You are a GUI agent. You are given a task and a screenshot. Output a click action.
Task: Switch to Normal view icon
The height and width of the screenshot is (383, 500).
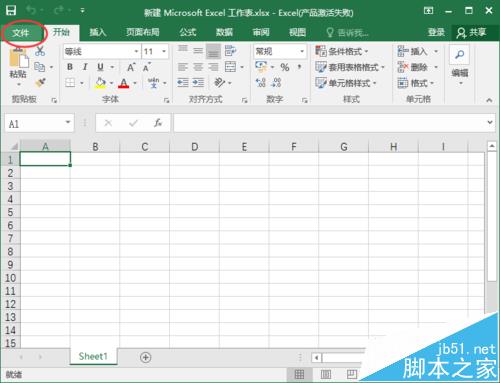(x=299, y=375)
